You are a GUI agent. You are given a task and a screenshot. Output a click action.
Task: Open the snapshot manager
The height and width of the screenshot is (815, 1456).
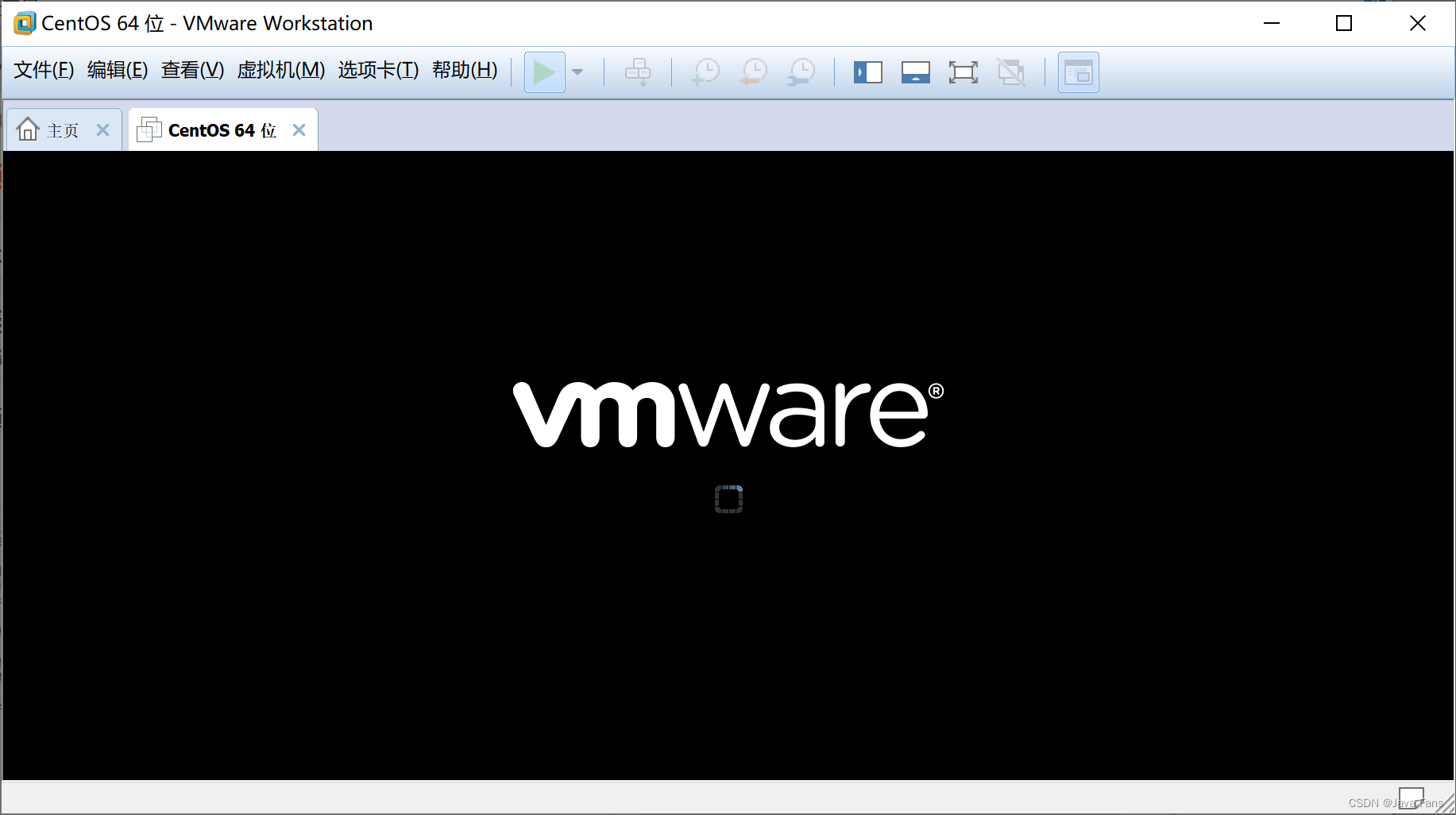801,72
